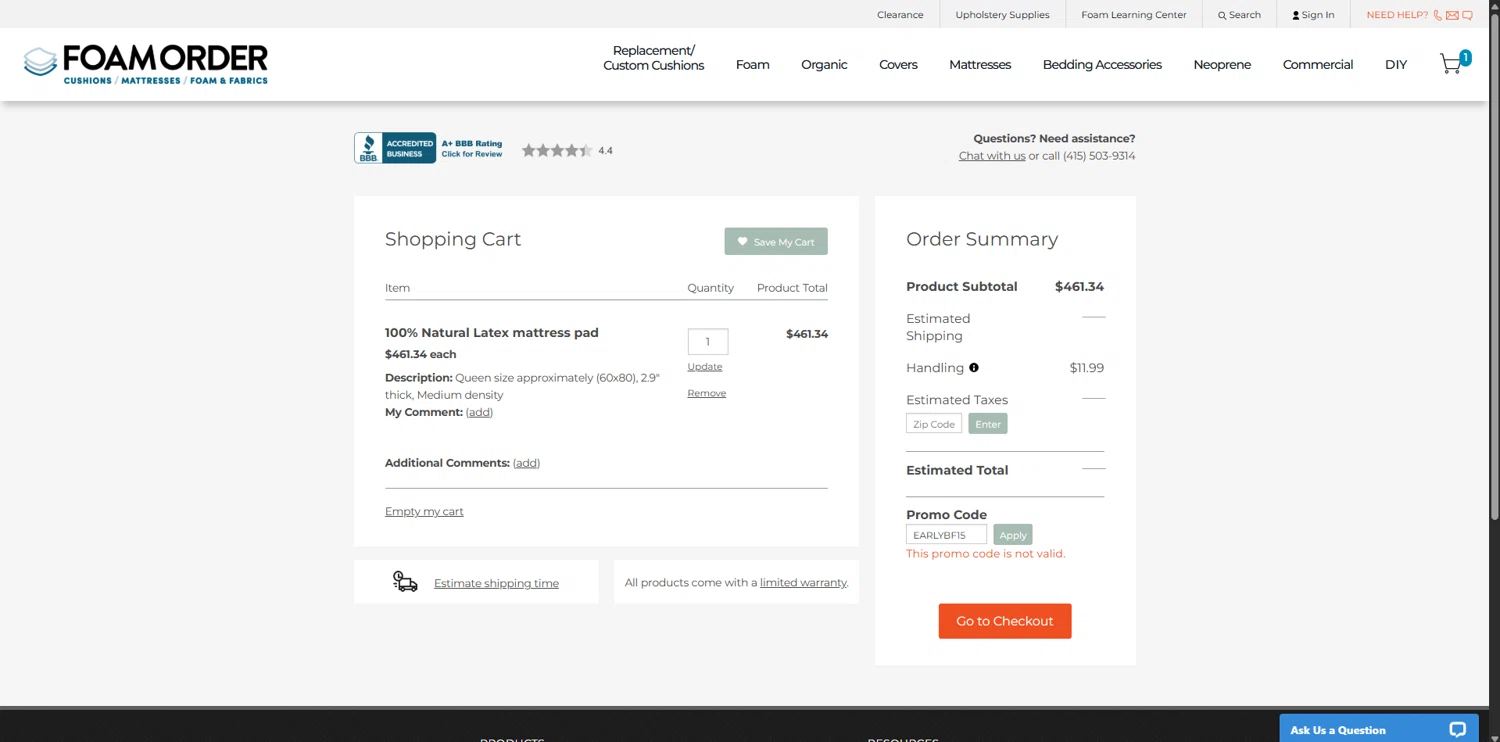Image resolution: width=1500 pixels, height=742 pixels.
Task: Click the chat bubble icon in top bar
Action: point(1467,15)
